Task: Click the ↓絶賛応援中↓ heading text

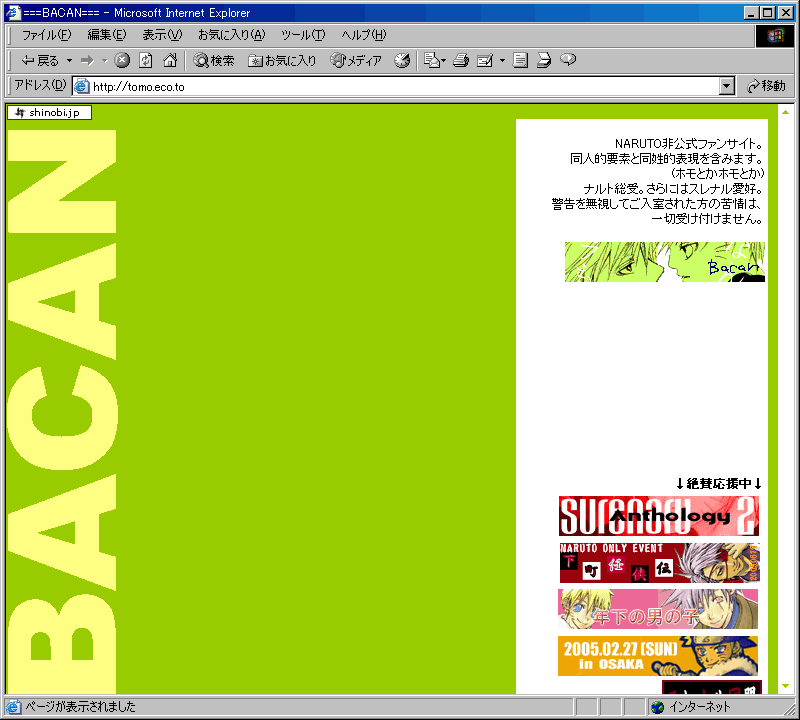Action: [719, 483]
